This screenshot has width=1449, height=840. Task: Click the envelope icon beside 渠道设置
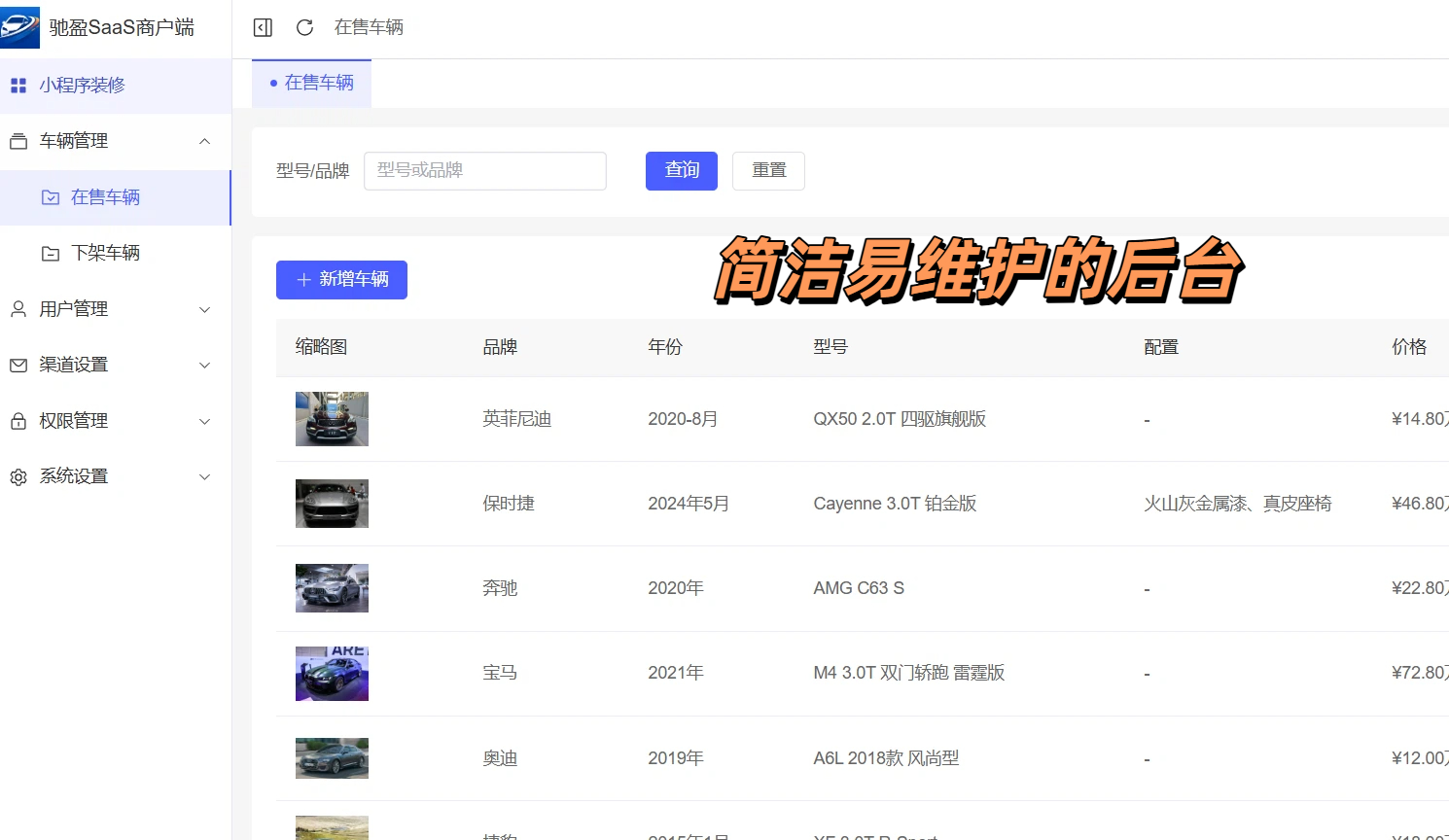pos(18,365)
